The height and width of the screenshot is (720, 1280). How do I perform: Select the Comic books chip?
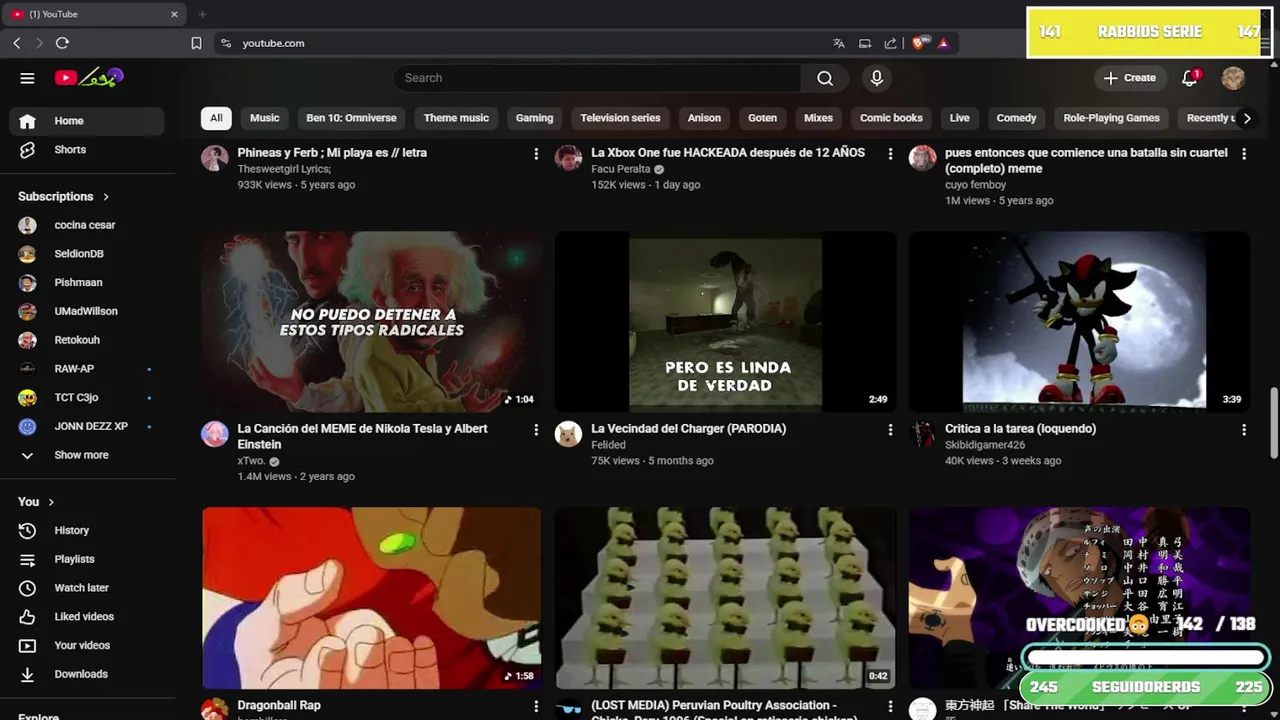pyautogui.click(x=891, y=118)
